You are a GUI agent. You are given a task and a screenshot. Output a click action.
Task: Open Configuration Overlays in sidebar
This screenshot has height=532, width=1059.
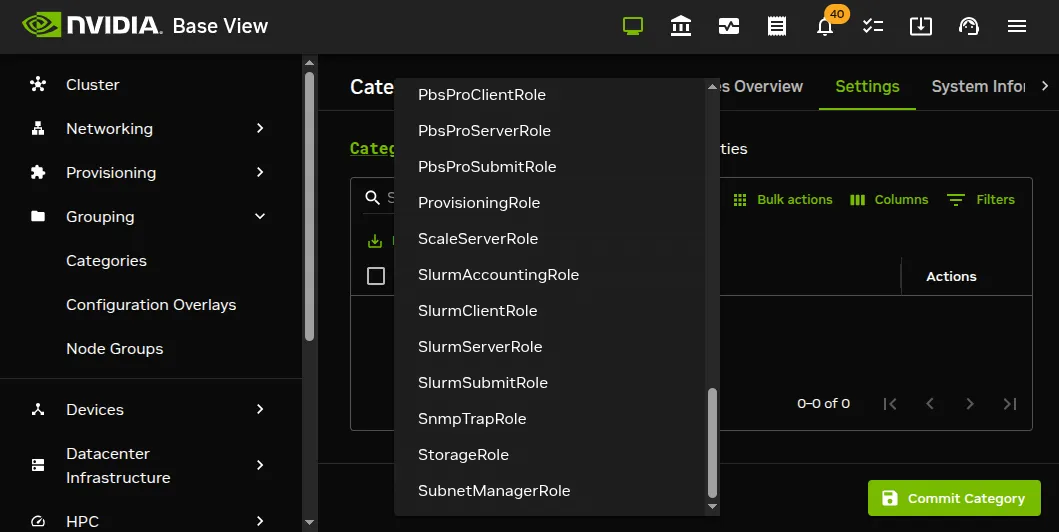151,304
